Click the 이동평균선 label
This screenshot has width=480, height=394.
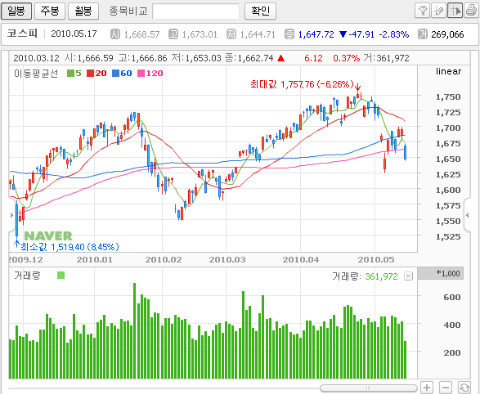point(36,73)
